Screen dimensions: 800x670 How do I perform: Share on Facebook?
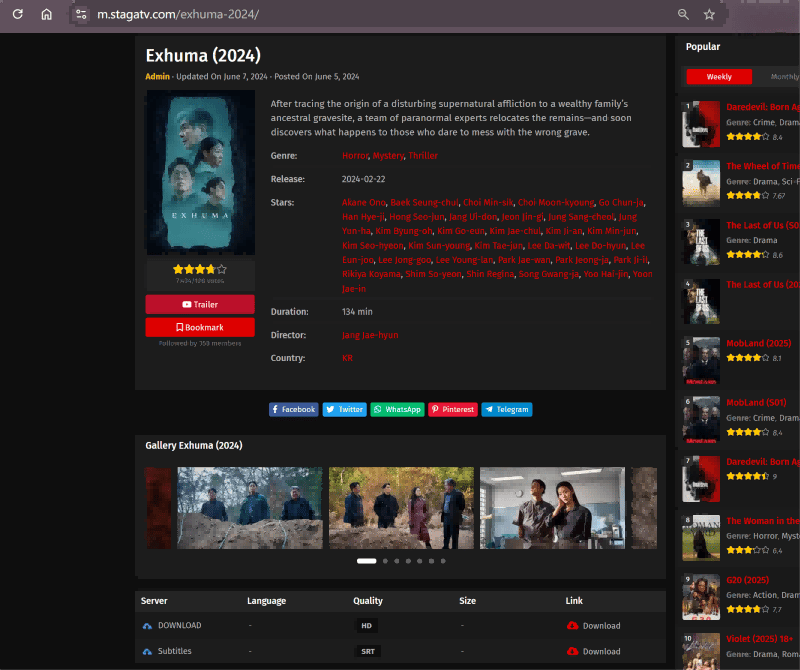pos(293,409)
